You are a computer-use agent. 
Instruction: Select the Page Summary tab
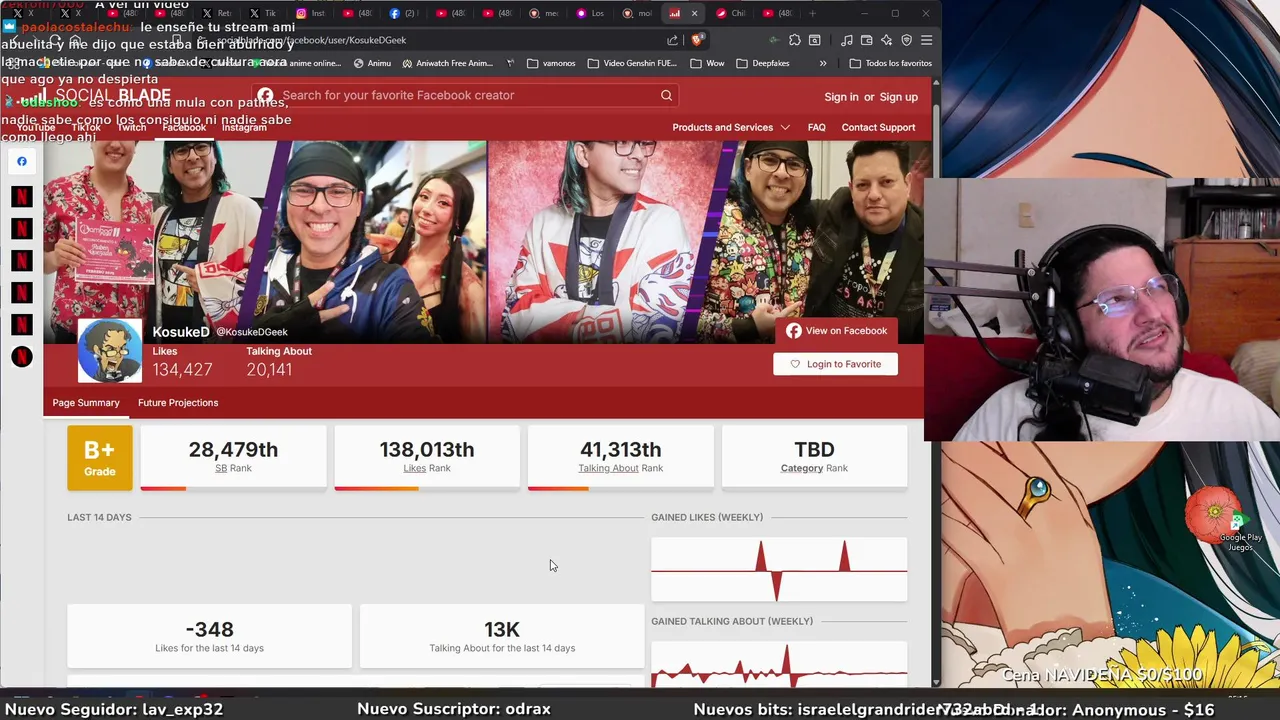coord(86,403)
